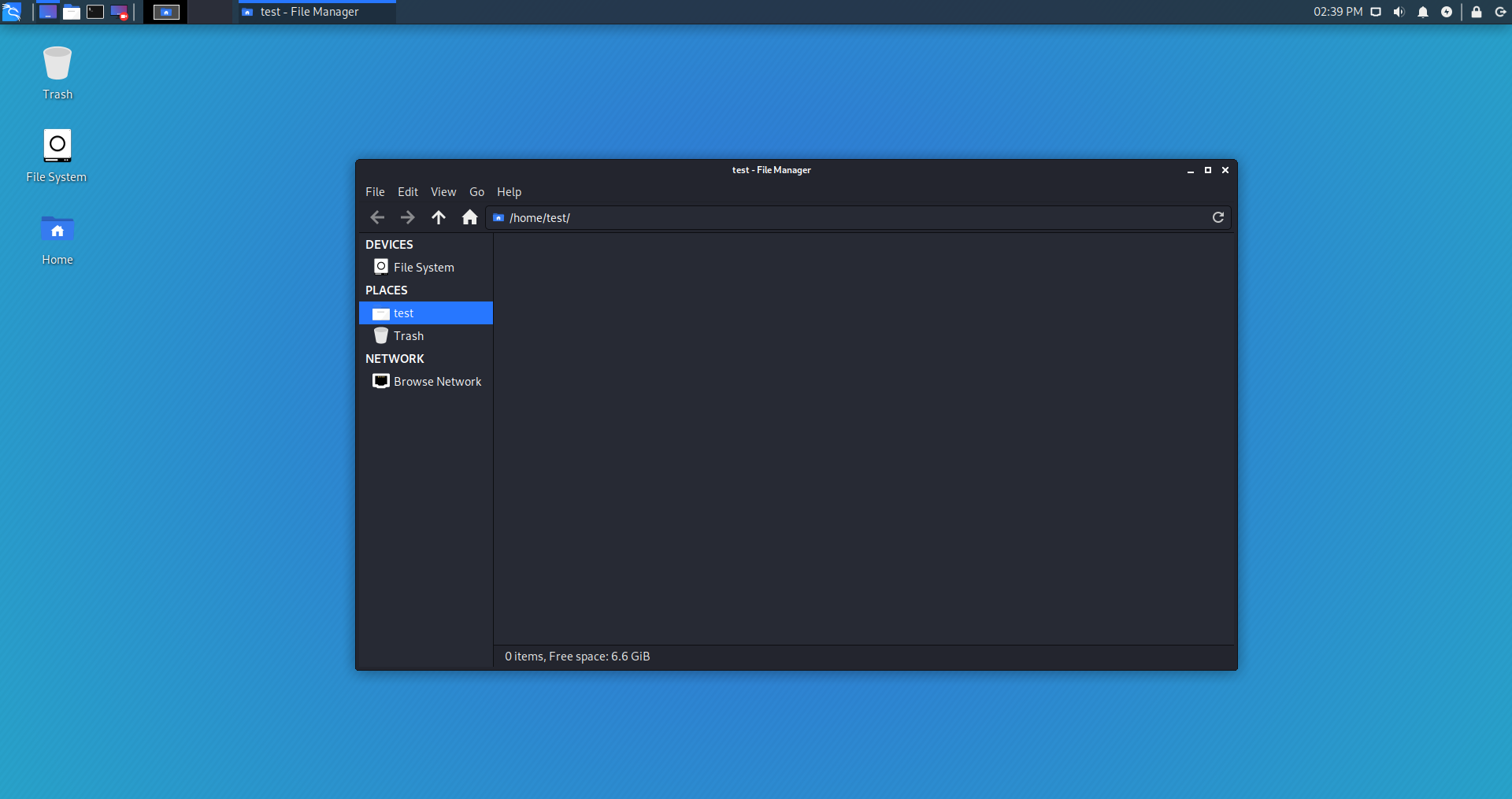Open the notifications bell icon
This screenshot has width=1512, height=799.
pos(1422,12)
